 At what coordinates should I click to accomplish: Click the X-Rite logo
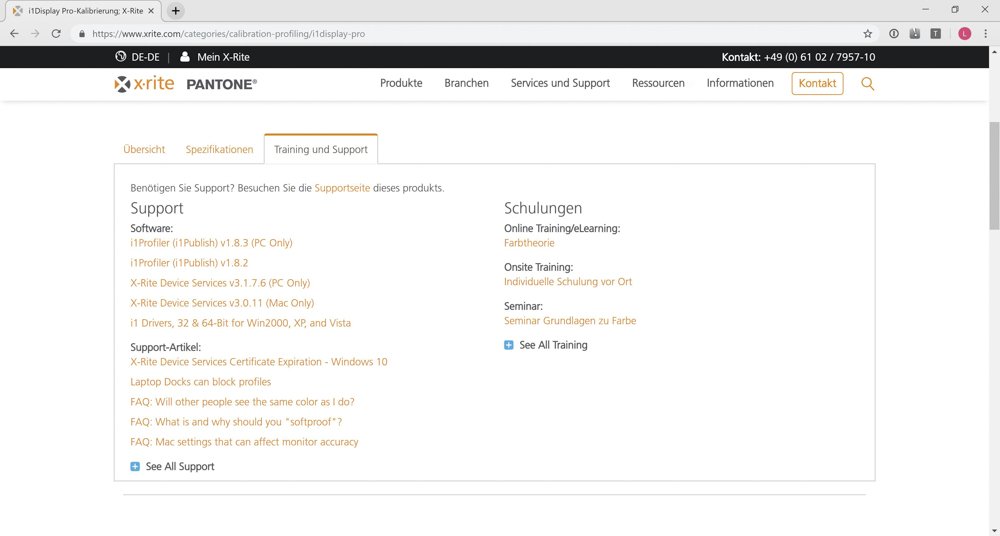coord(145,84)
